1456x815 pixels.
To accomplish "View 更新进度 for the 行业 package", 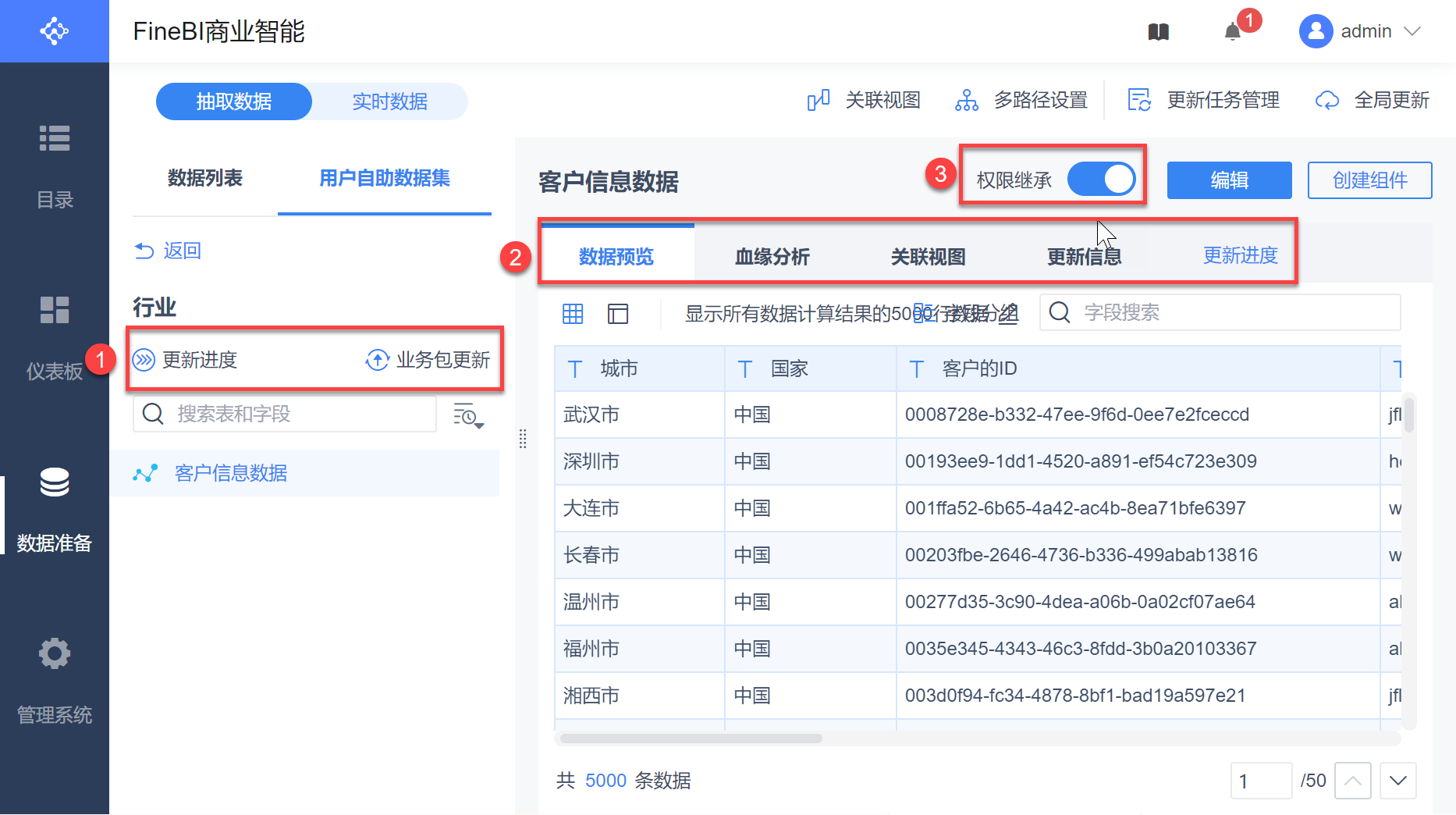I will (185, 360).
